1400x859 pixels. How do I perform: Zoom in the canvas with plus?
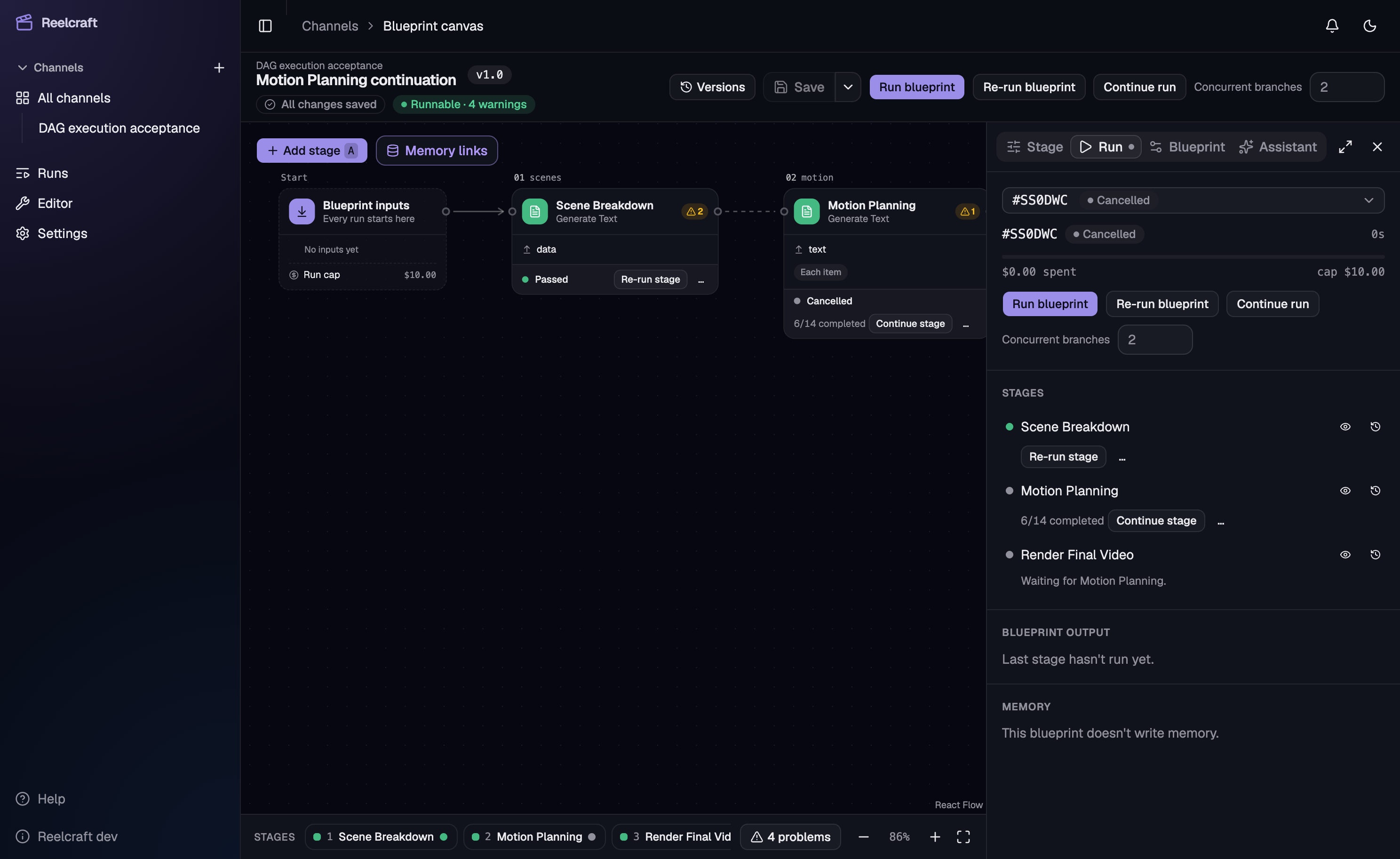point(935,837)
